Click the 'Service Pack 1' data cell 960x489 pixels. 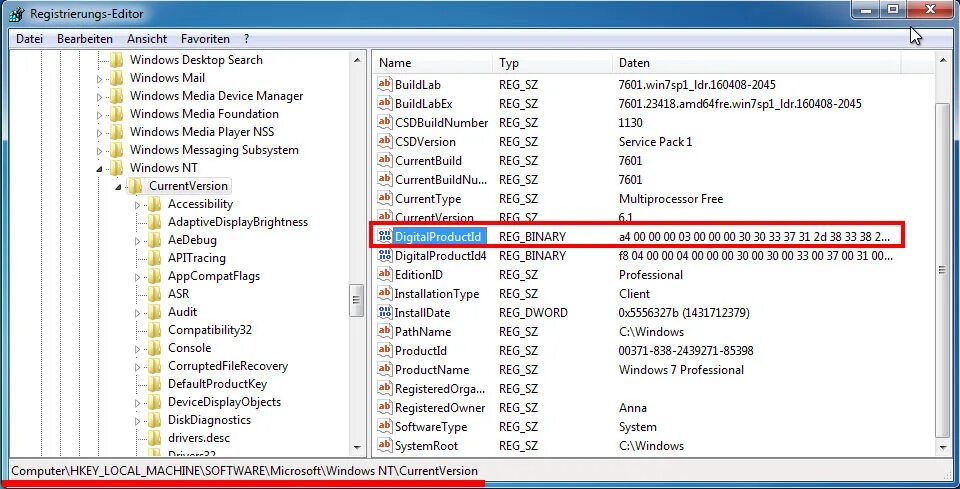[x=655, y=141]
